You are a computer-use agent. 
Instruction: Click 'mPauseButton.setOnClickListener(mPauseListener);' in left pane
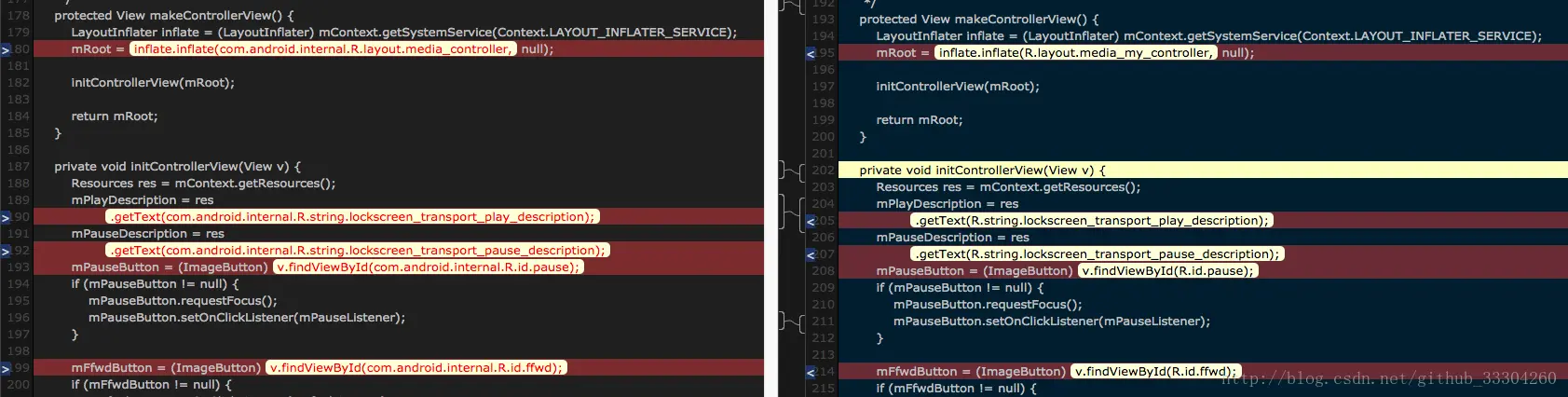(x=247, y=318)
